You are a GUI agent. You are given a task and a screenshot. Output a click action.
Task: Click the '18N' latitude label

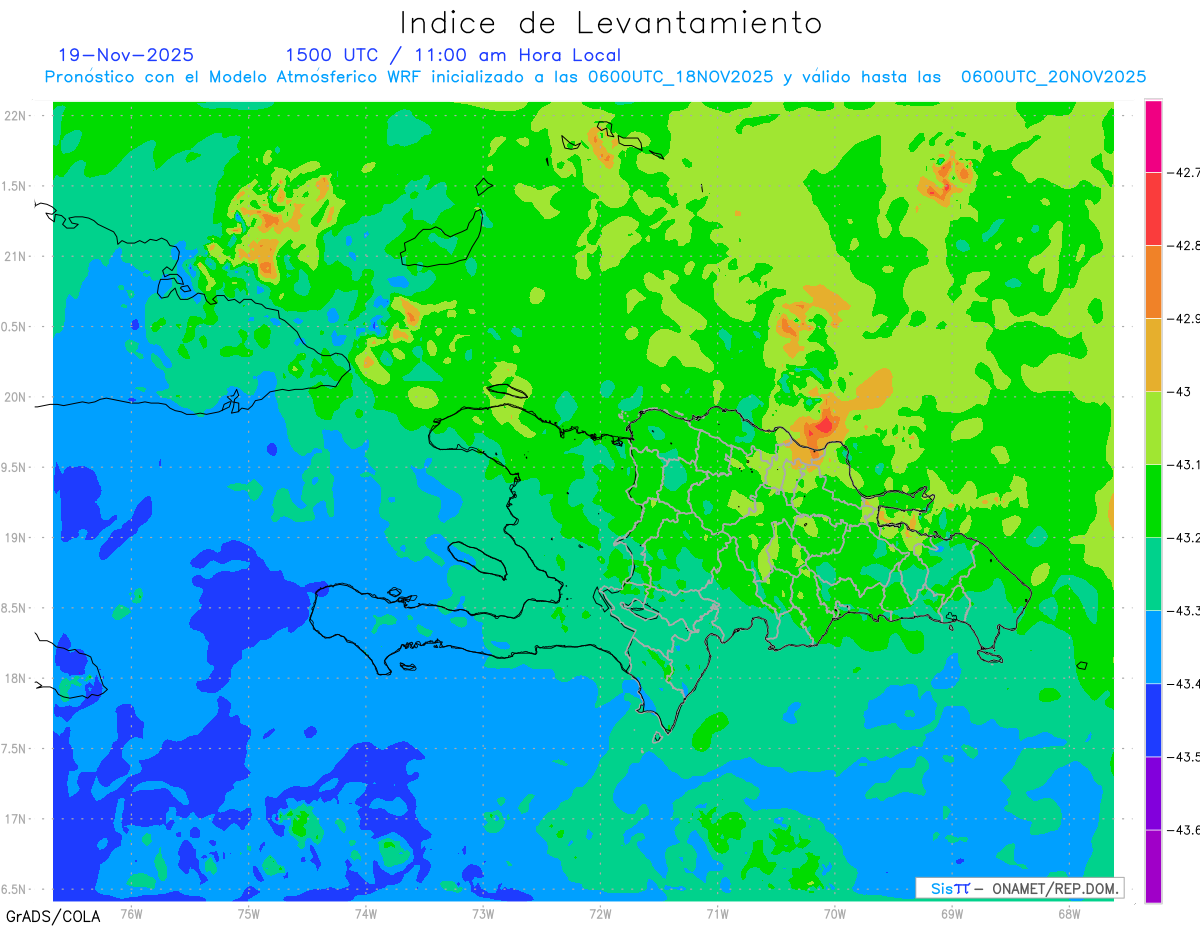15,679
